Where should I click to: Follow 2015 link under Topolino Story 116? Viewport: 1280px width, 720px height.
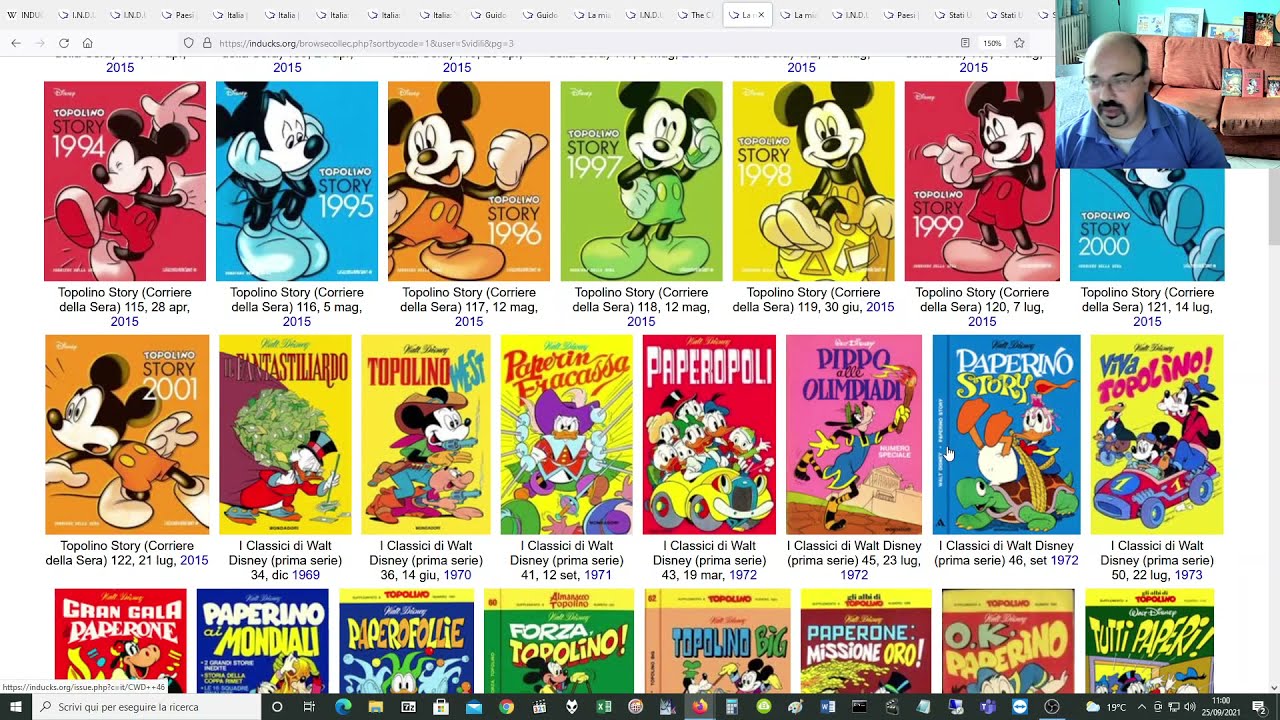point(297,322)
